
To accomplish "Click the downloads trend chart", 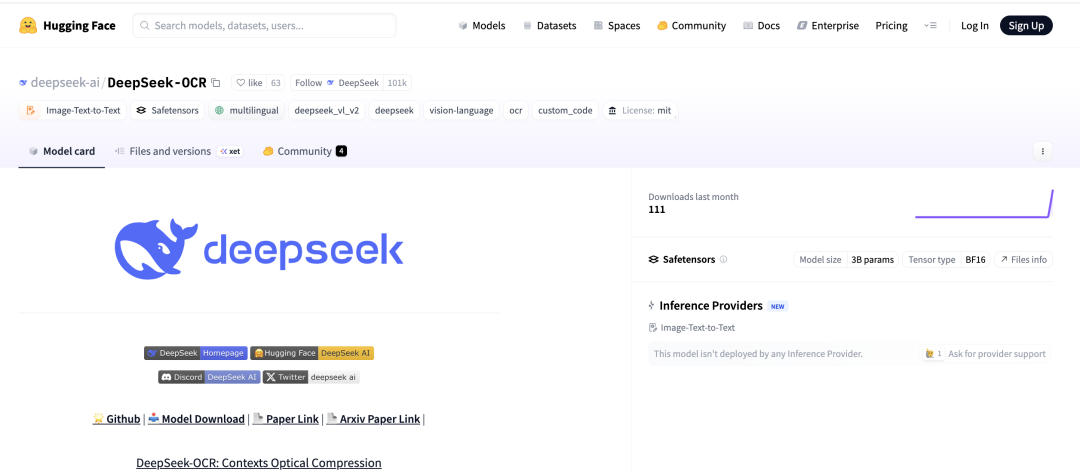I will (983, 204).
